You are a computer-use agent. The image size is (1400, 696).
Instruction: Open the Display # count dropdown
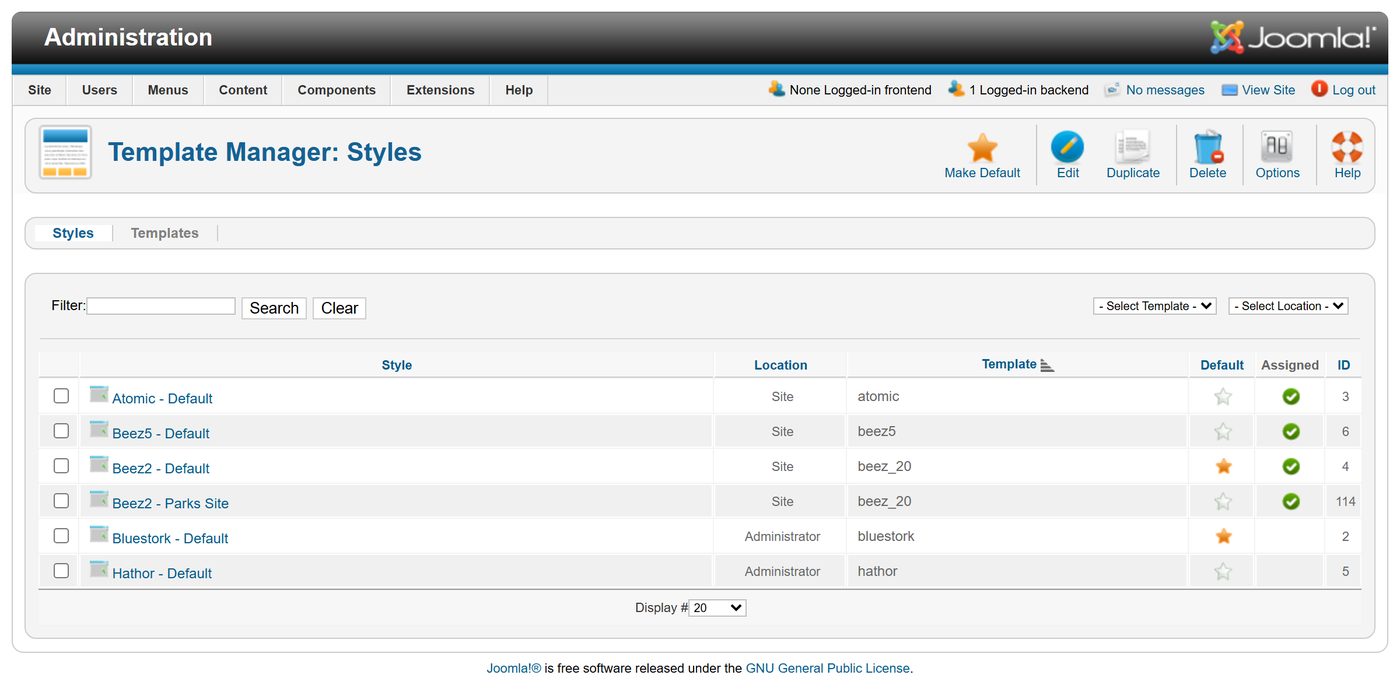(717, 608)
